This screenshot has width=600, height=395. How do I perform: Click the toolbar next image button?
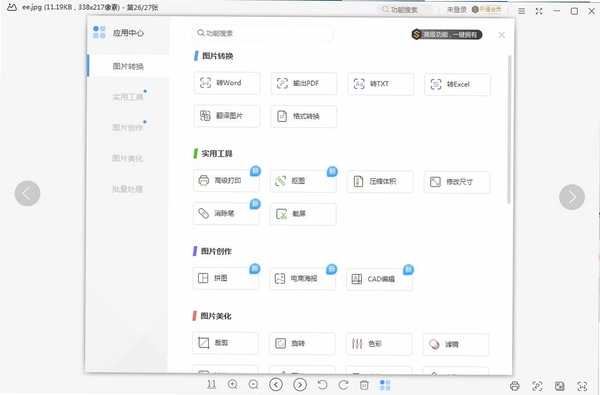(300, 385)
